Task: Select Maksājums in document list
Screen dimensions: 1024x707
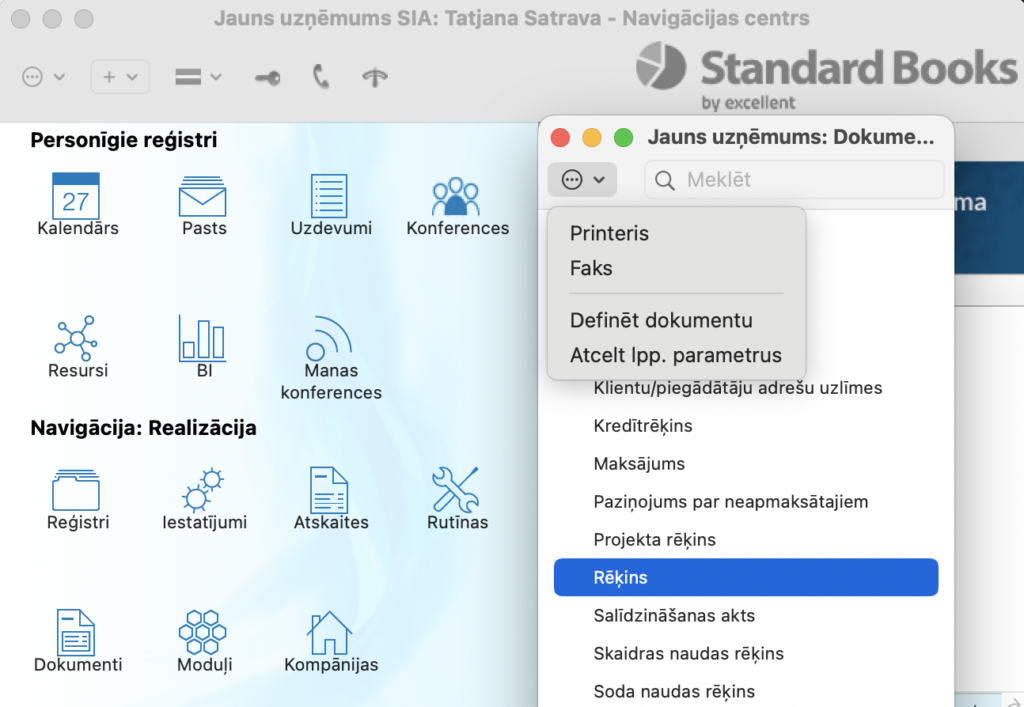Action: coord(746,463)
